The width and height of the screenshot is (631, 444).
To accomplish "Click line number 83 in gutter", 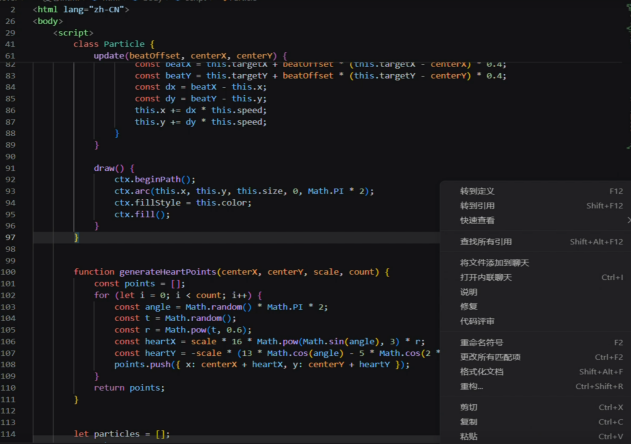I will point(10,76).
